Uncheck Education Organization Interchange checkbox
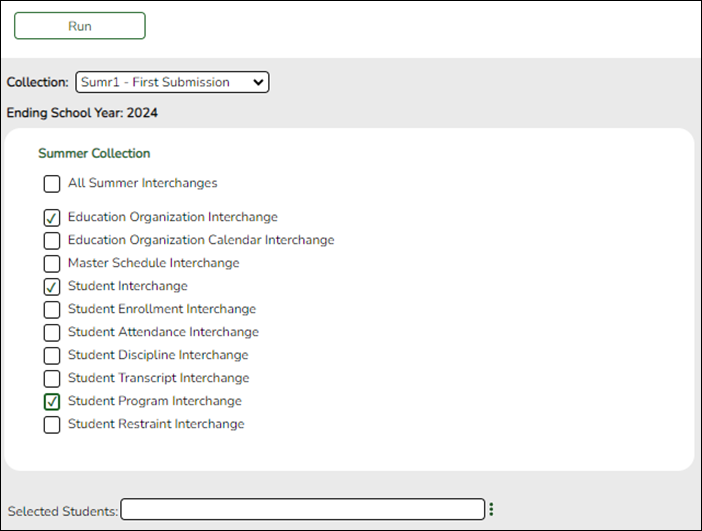This screenshot has width=702, height=531. [x=52, y=218]
